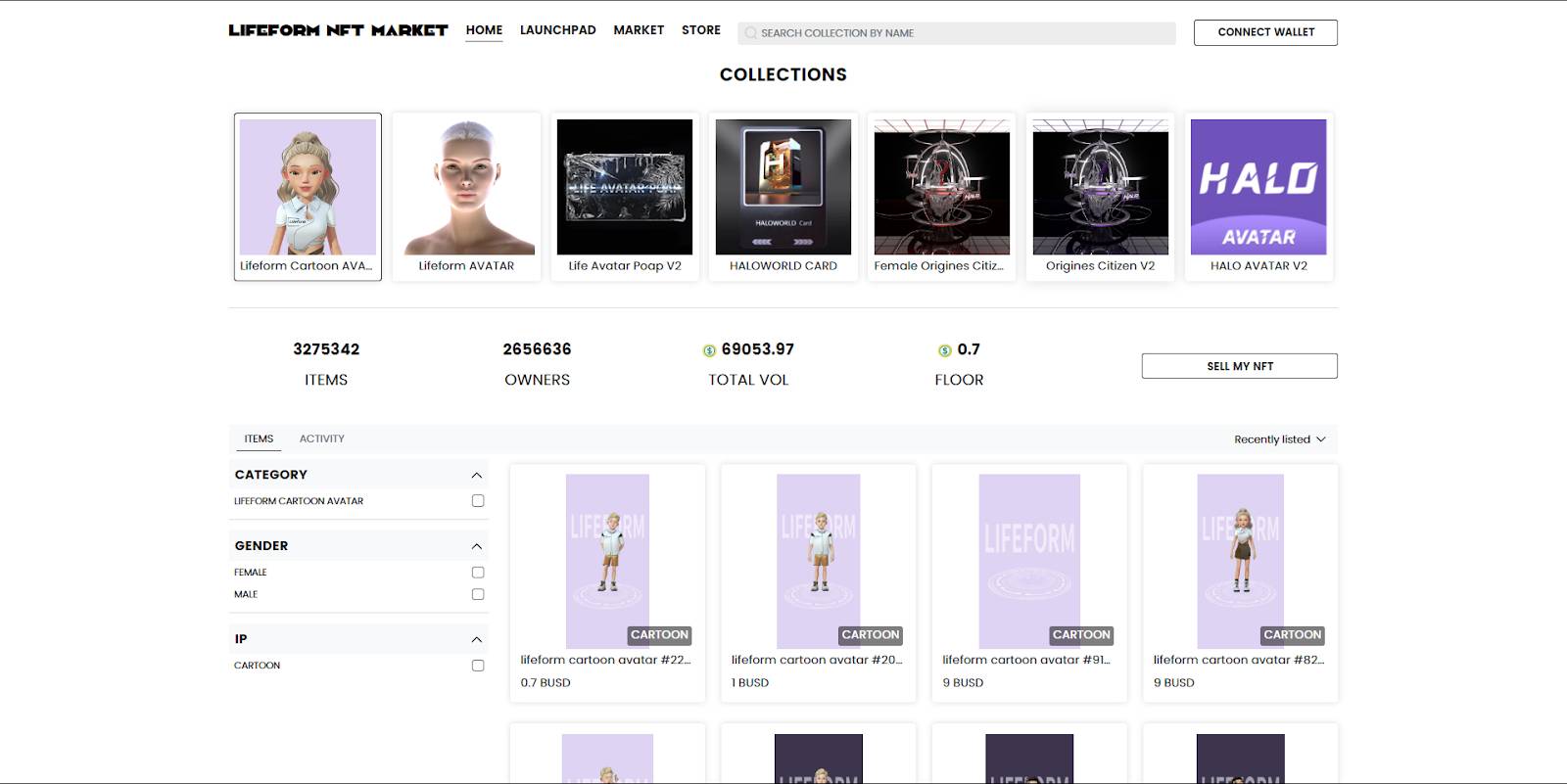Click the CARTOON badge on the #82 card
Image resolution: width=1567 pixels, height=784 pixels.
tap(1292, 635)
